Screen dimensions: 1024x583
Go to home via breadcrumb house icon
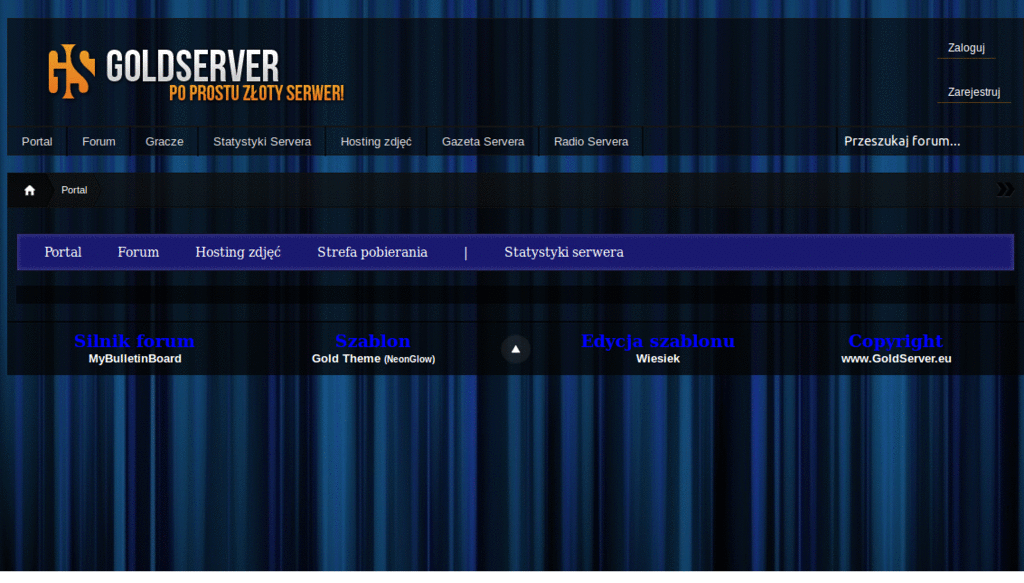pyautogui.click(x=29, y=190)
